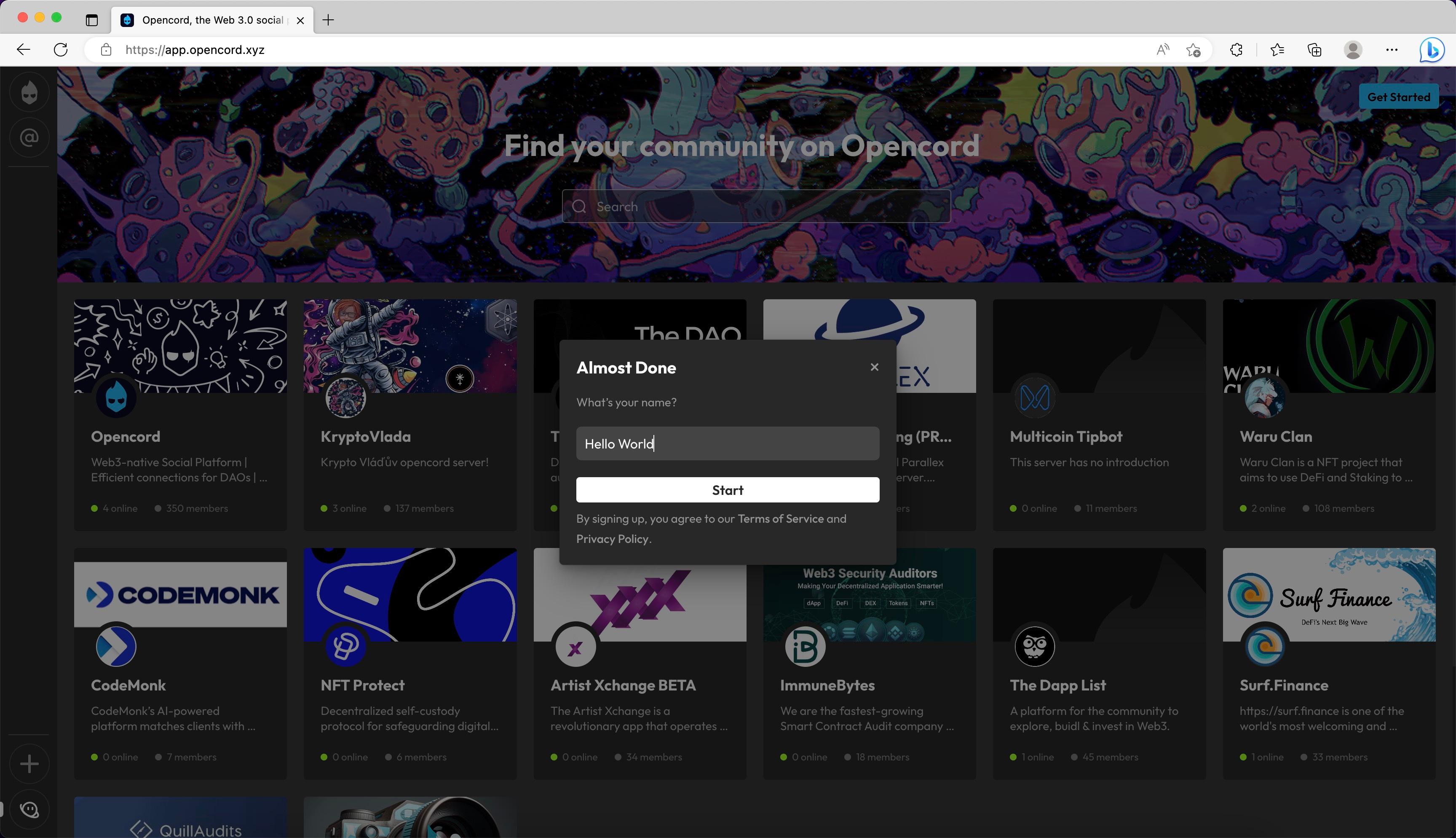Viewport: 1456px width, 838px height.
Task: Click the browser profile avatar
Action: coord(1353,49)
